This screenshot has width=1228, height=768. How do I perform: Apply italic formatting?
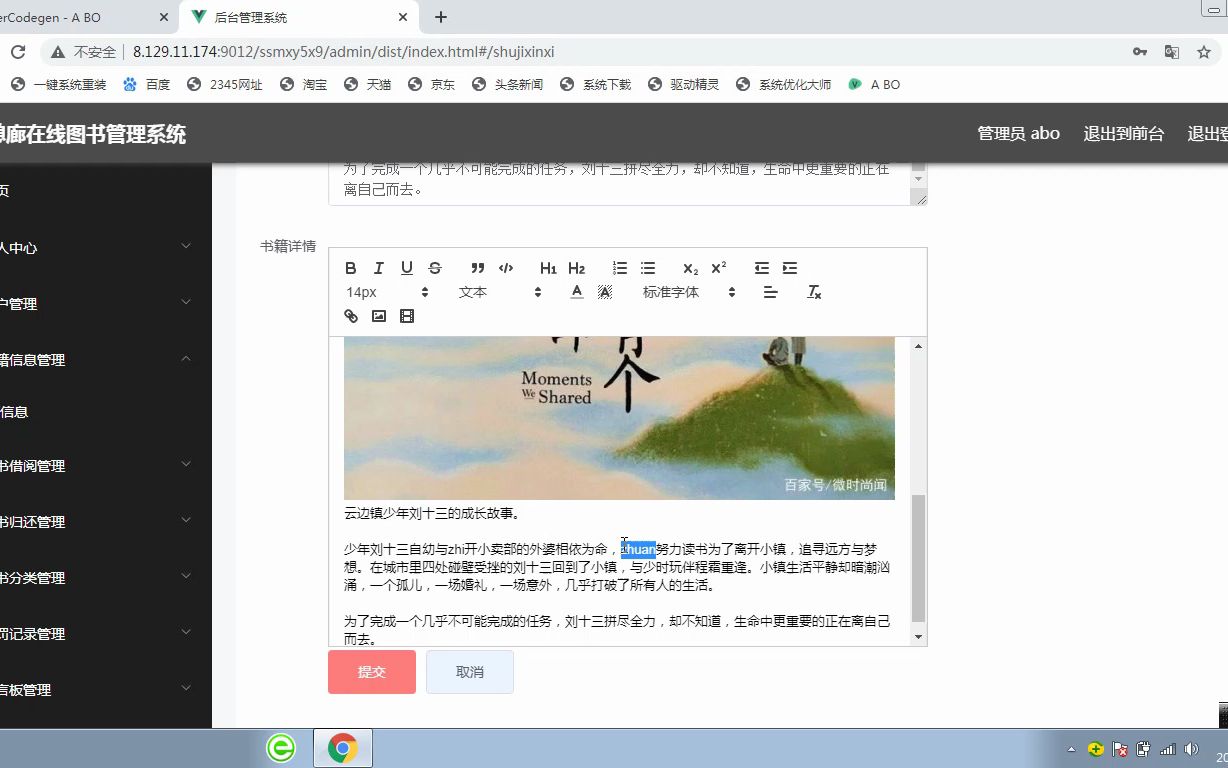click(x=378, y=267)
